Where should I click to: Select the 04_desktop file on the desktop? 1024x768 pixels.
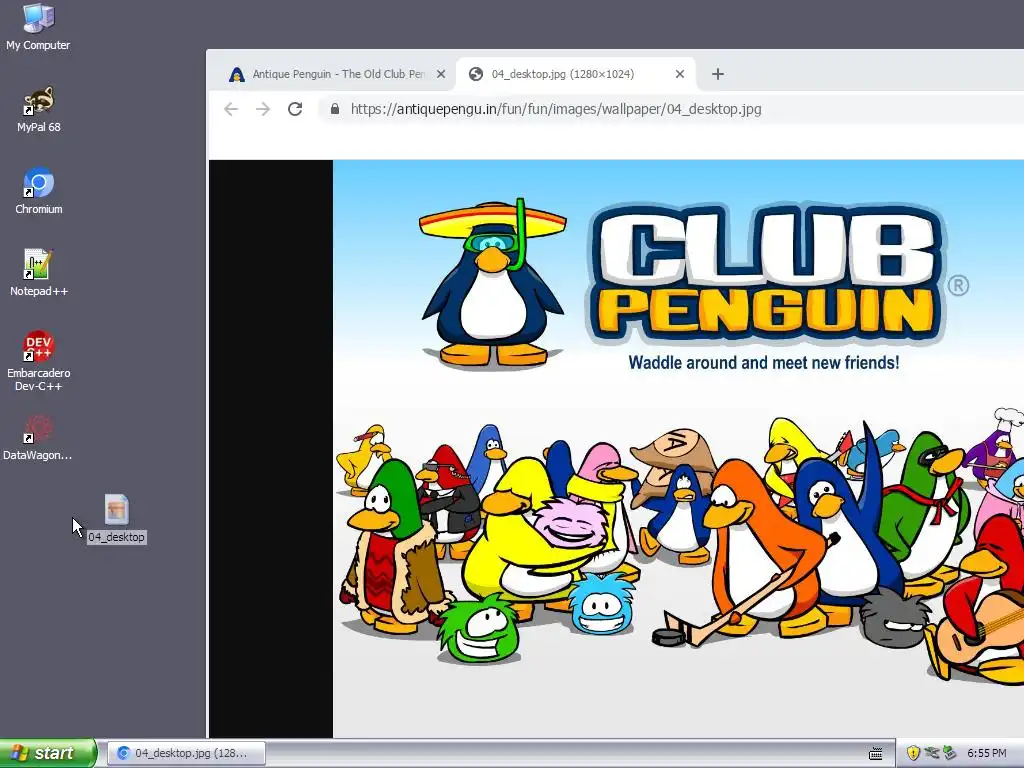[x=117, y=519]
